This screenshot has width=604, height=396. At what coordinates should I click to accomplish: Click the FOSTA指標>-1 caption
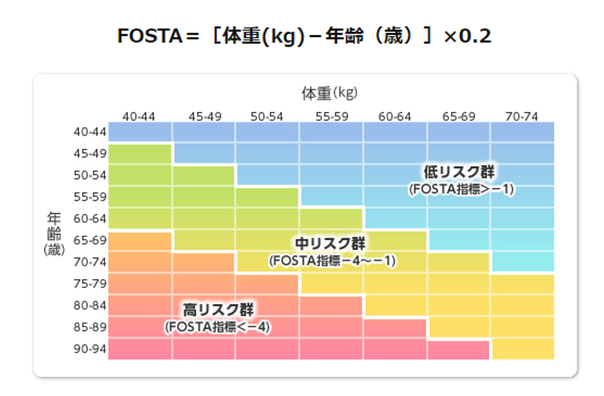click(x=461, y=189)
